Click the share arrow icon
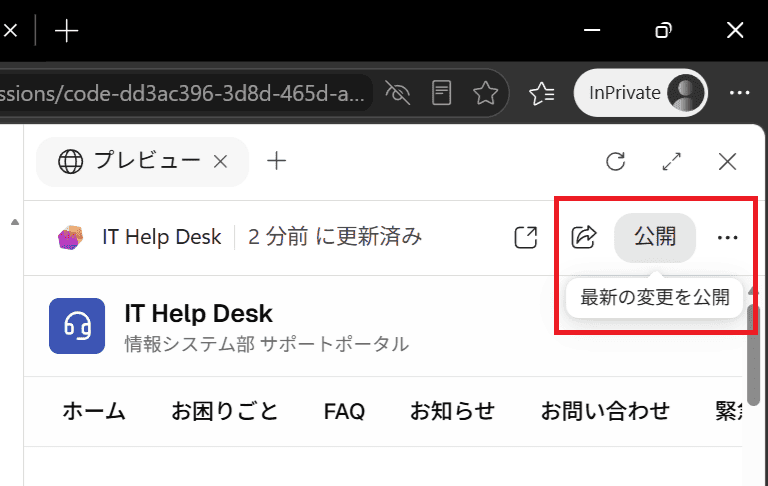Screen dimensions: 768x486 [583, 237]
